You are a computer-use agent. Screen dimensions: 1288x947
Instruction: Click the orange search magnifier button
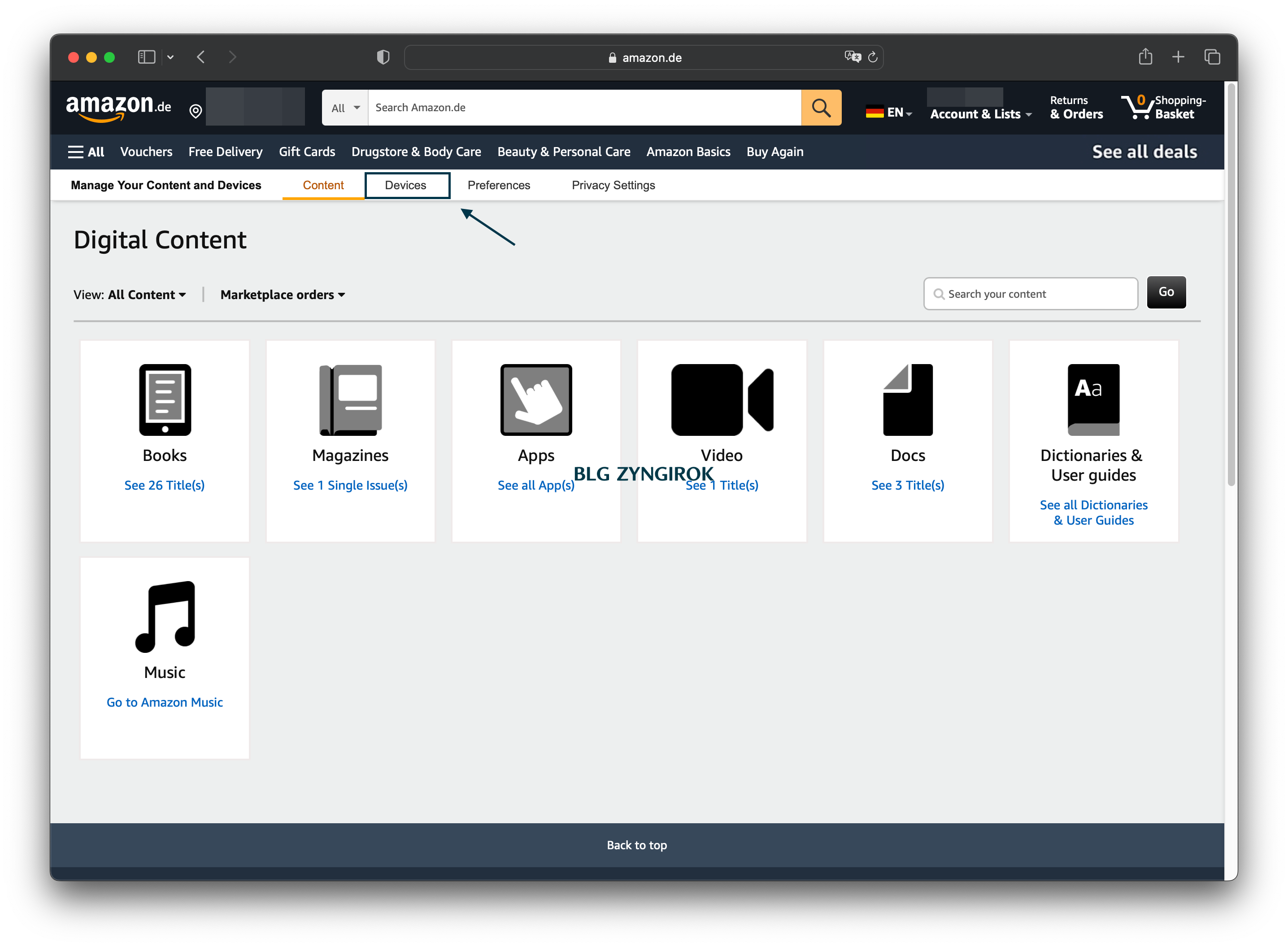(x=821, y=108)
